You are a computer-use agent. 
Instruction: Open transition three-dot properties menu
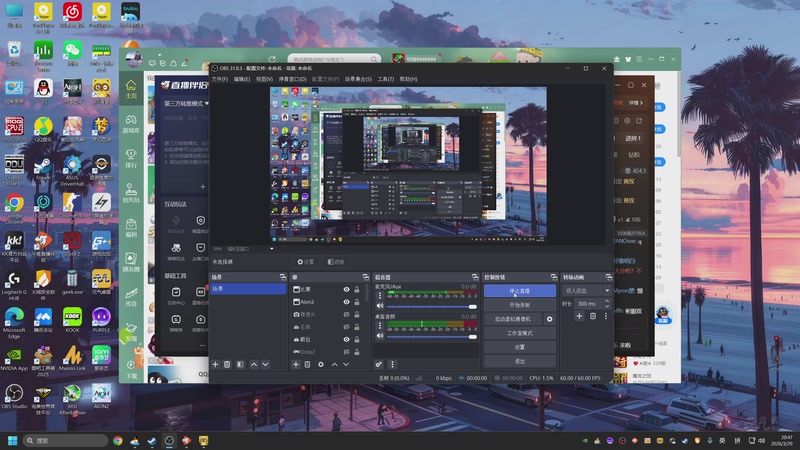click(x=606, y=316)
